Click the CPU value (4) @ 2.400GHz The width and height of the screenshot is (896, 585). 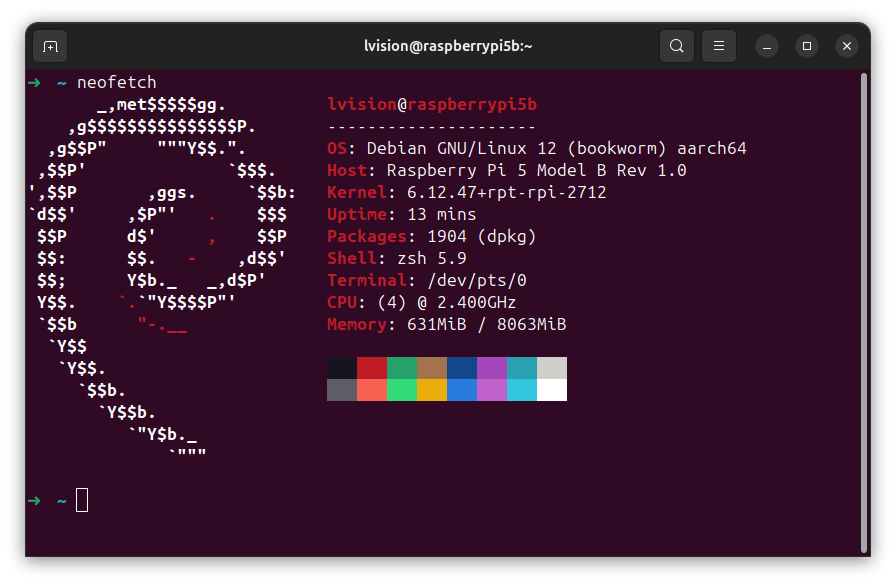[447, 302]
